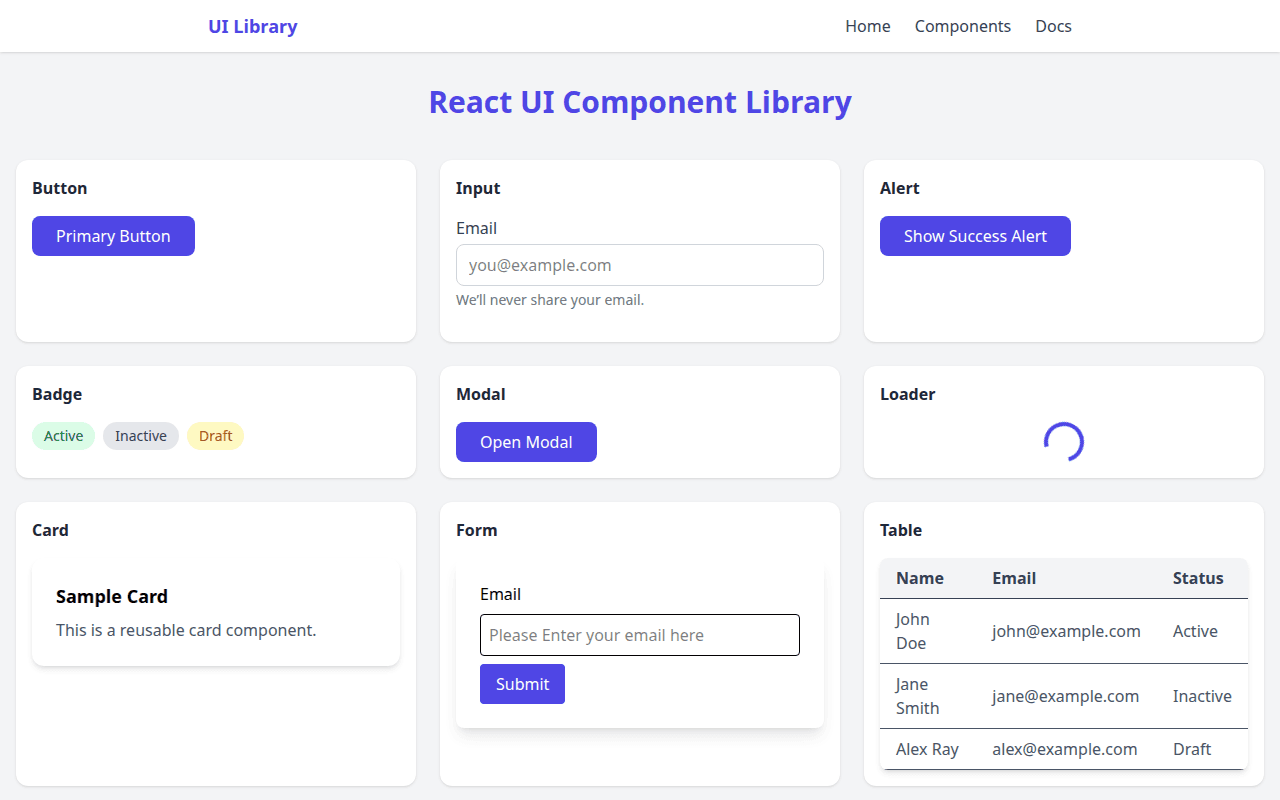The image size is (1280, 800).
Task: Click the Open Modal button
Action: (x=526, y=442)
